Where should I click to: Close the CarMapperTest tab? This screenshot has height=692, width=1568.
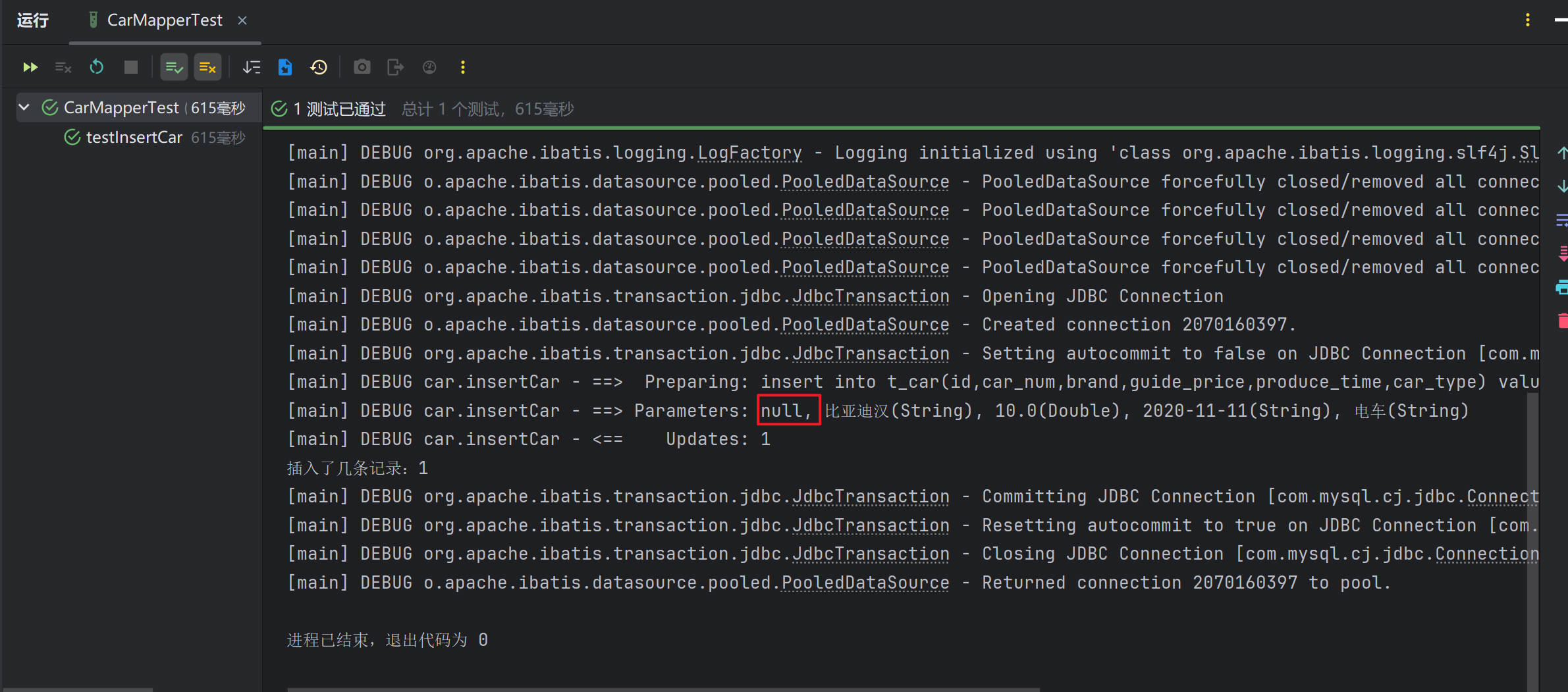[242, 20]
